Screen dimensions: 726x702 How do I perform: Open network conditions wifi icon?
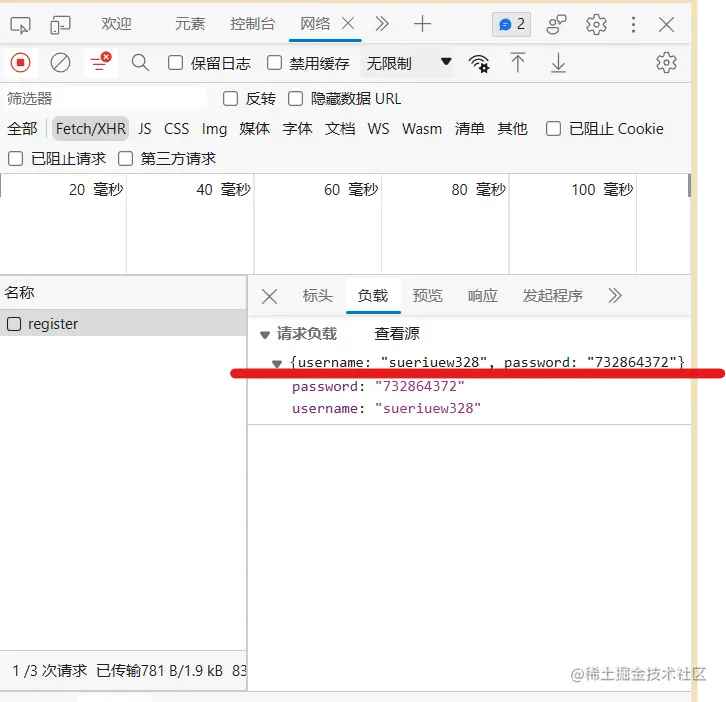coord(479,63)
